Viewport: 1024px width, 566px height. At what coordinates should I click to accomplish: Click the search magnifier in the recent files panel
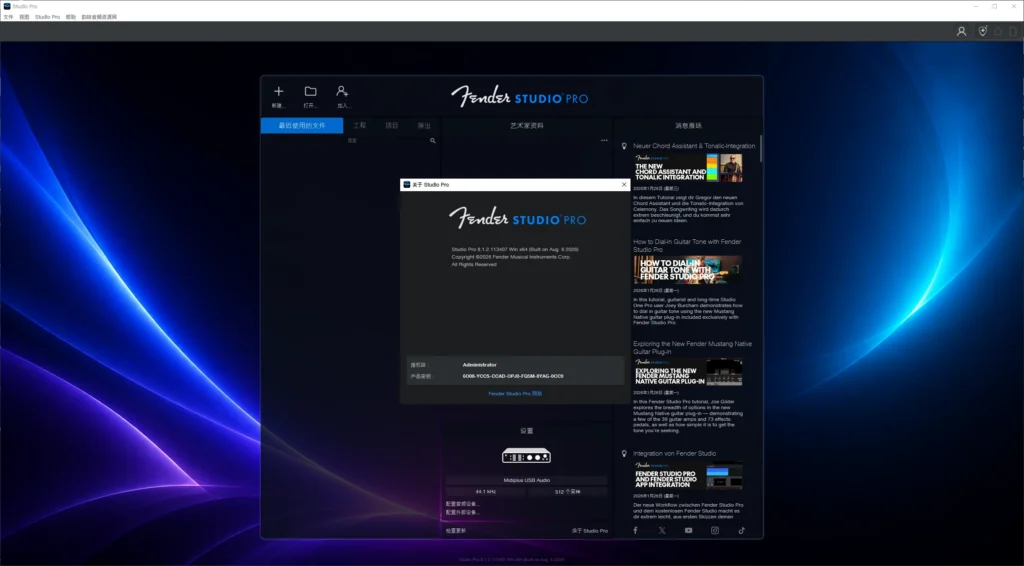coord(432,140)
